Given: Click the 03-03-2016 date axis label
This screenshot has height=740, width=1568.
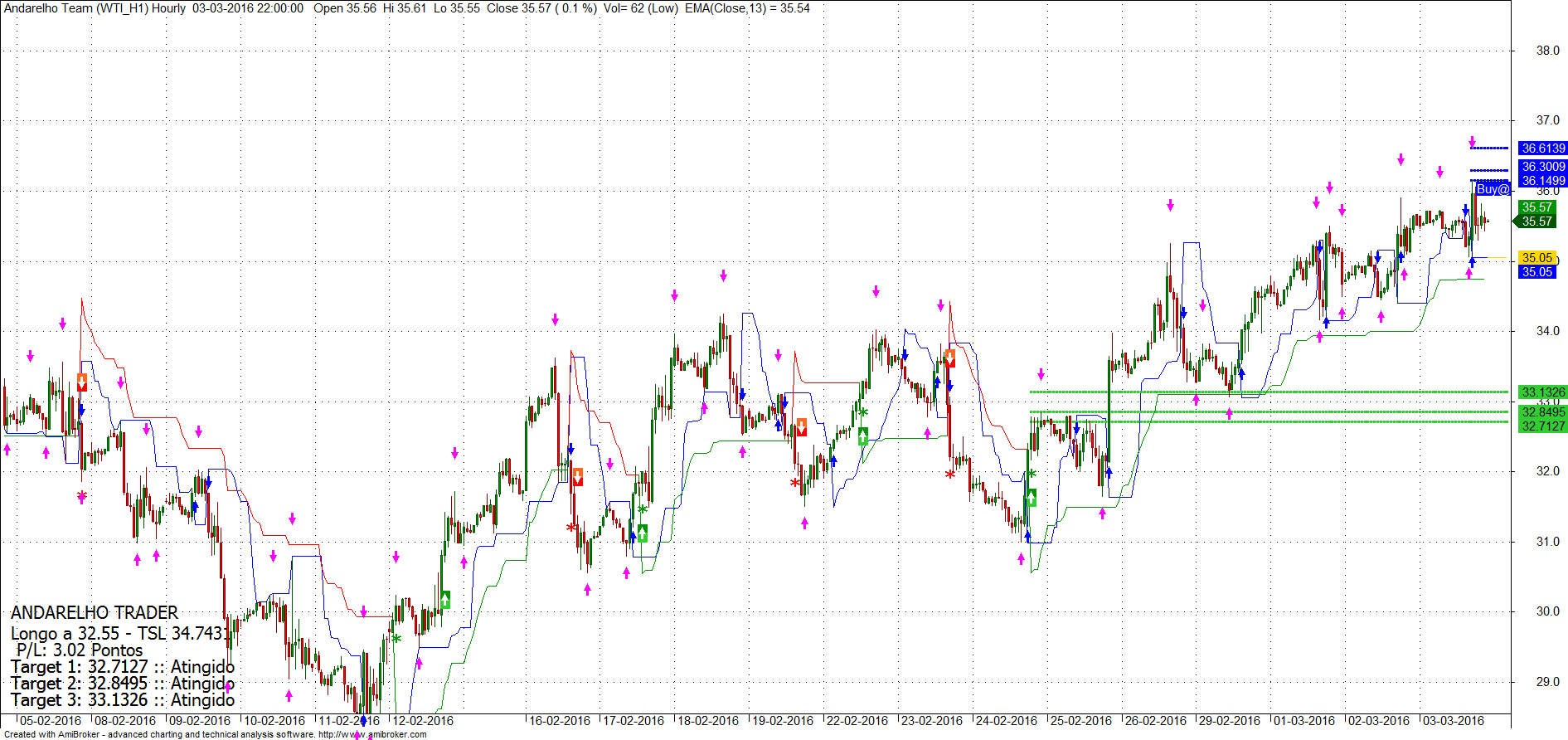Looking at the screenshot, I should [x=1454, y=721].
